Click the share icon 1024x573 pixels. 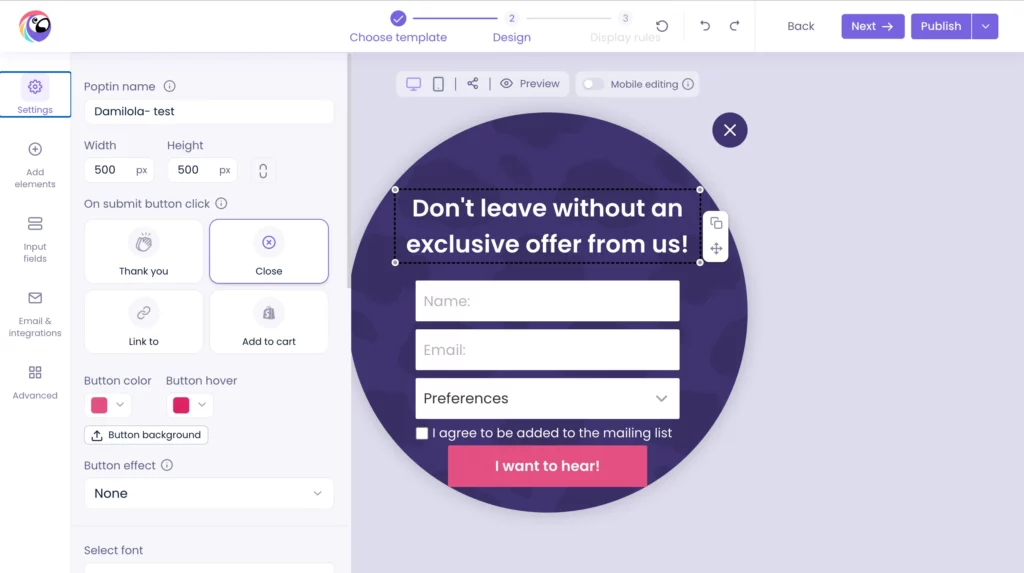coord(473,84)
